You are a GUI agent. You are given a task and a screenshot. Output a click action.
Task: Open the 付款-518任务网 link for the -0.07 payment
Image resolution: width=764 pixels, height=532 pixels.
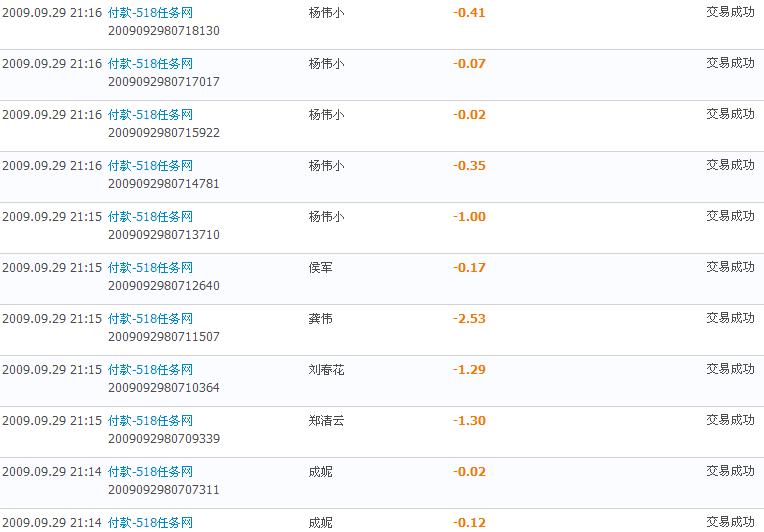150,64
